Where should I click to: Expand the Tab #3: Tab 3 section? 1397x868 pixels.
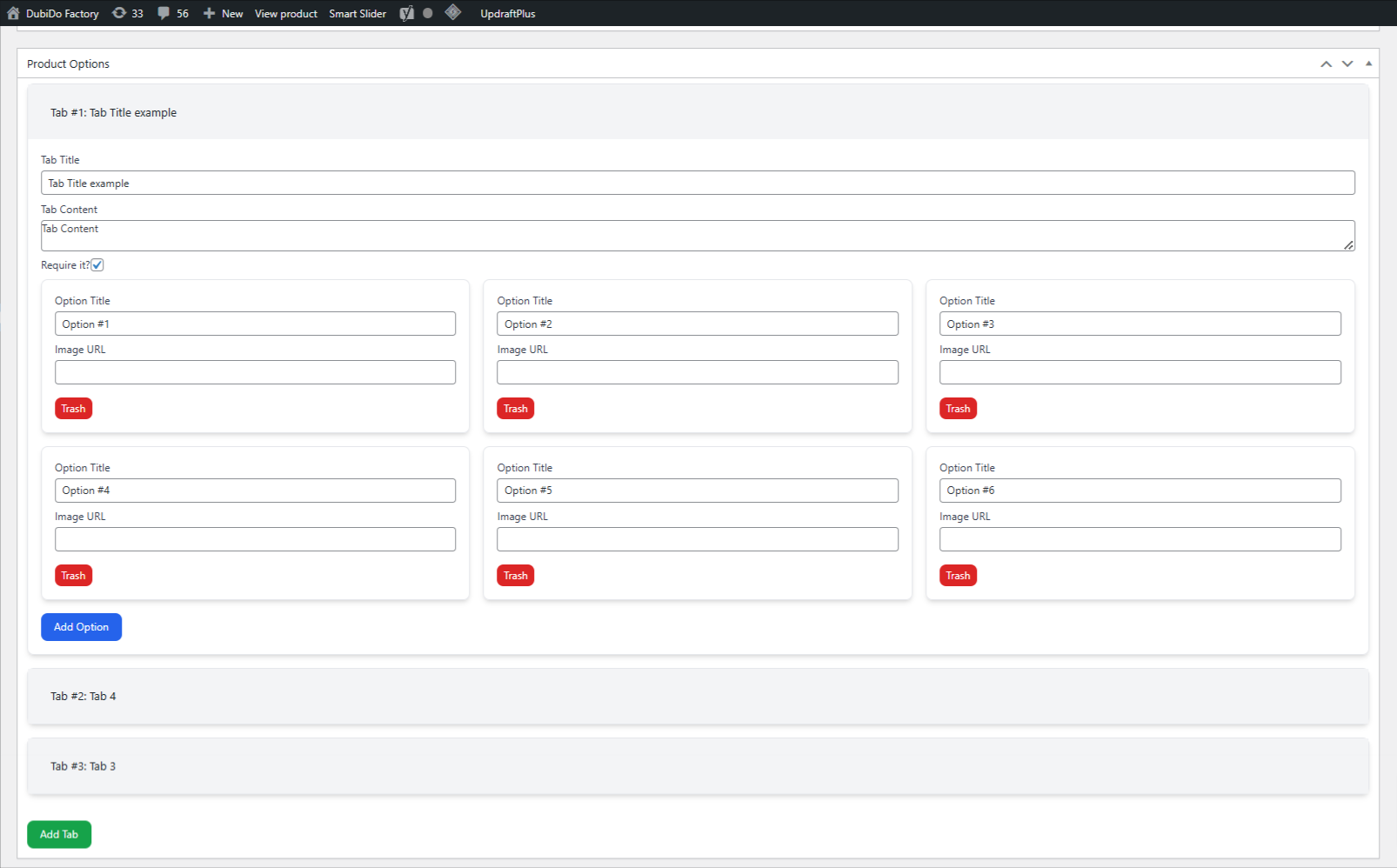click(698, 766)
